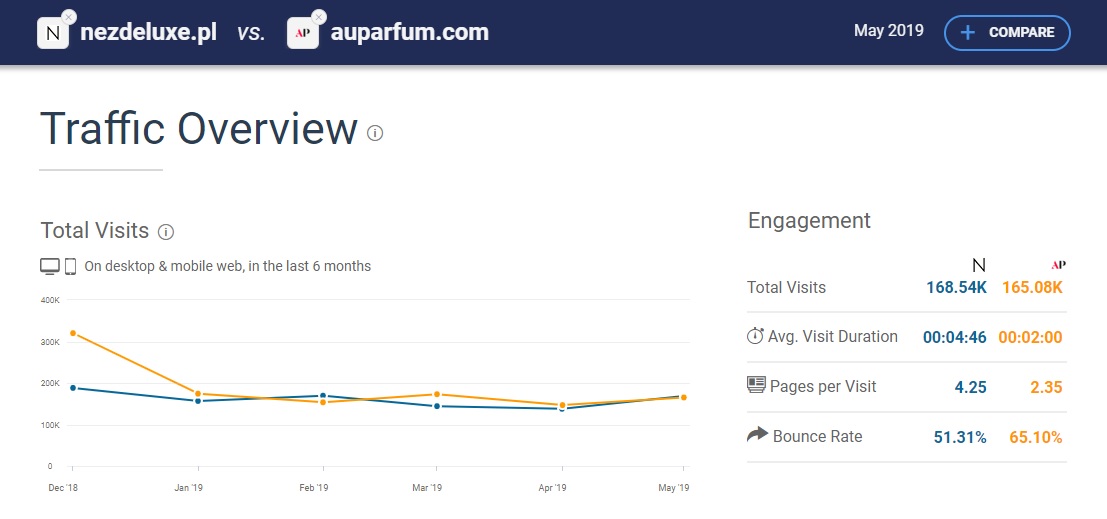1107x519 pixels.
Task: Click the mobile device icon
Action: click(x=71, y=266)
